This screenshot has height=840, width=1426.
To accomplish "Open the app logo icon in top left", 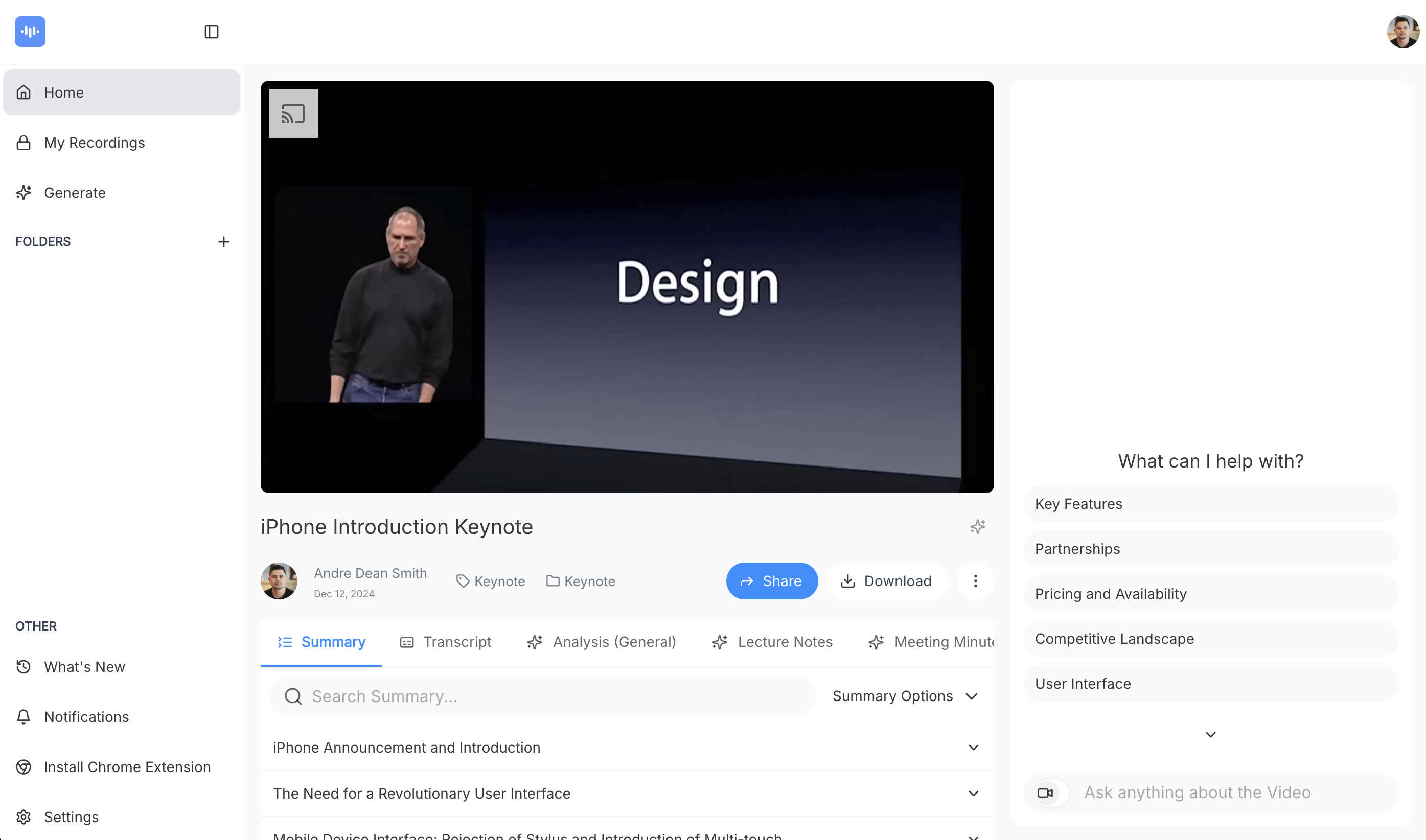I will [30, 32].
